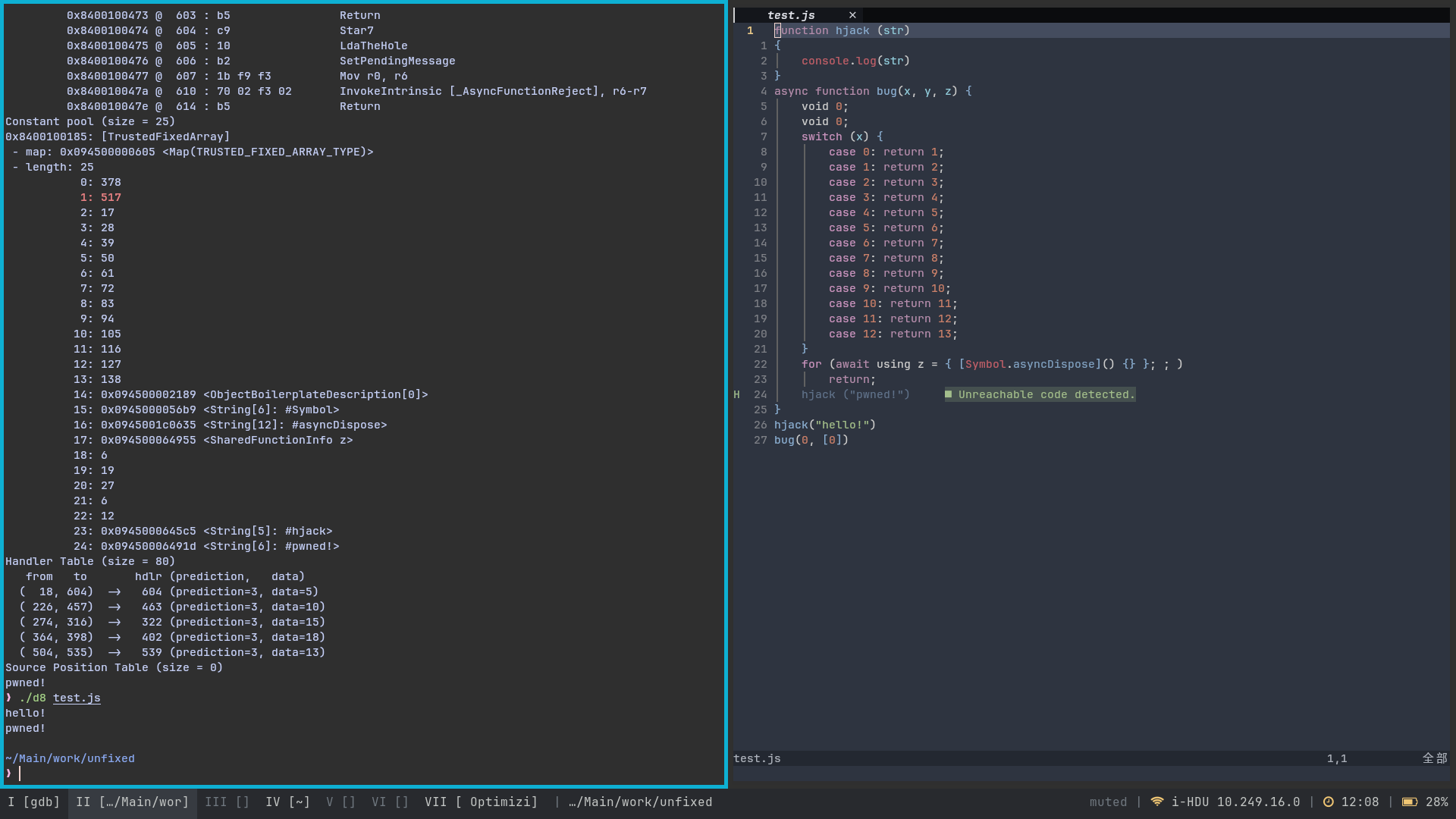Toggle the muted audio indicator

1108,802
